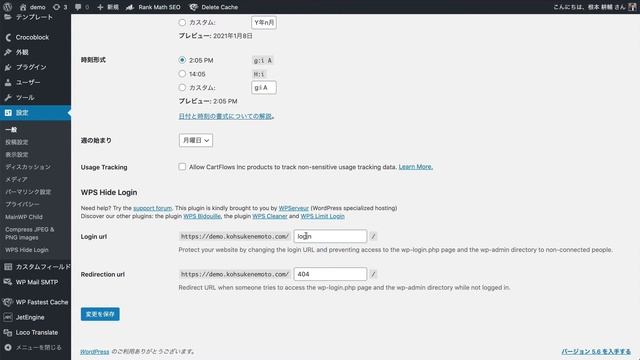Click the blue save changes button

(100, 314)
